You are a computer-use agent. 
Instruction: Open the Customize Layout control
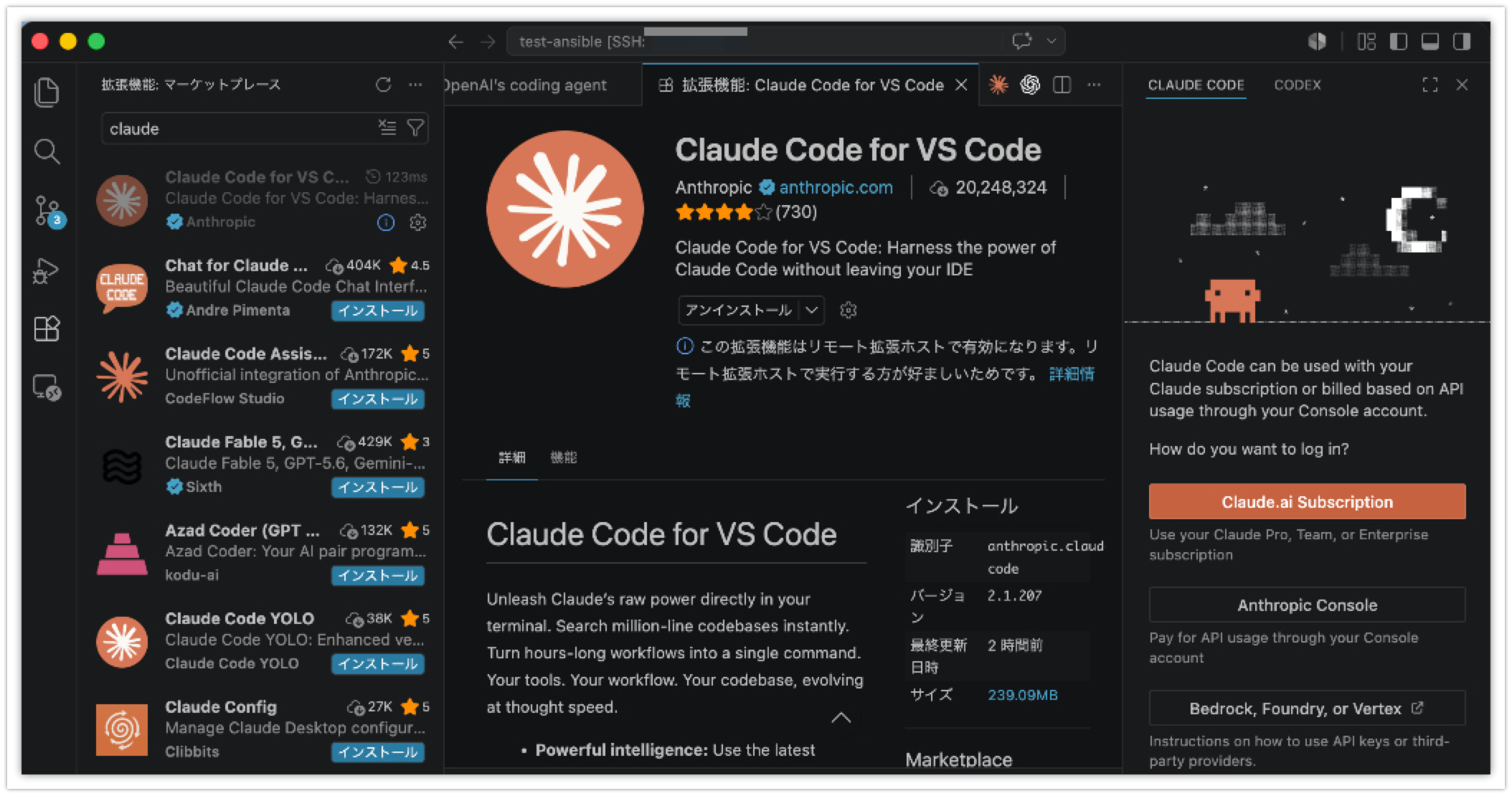click(1366, 42)
